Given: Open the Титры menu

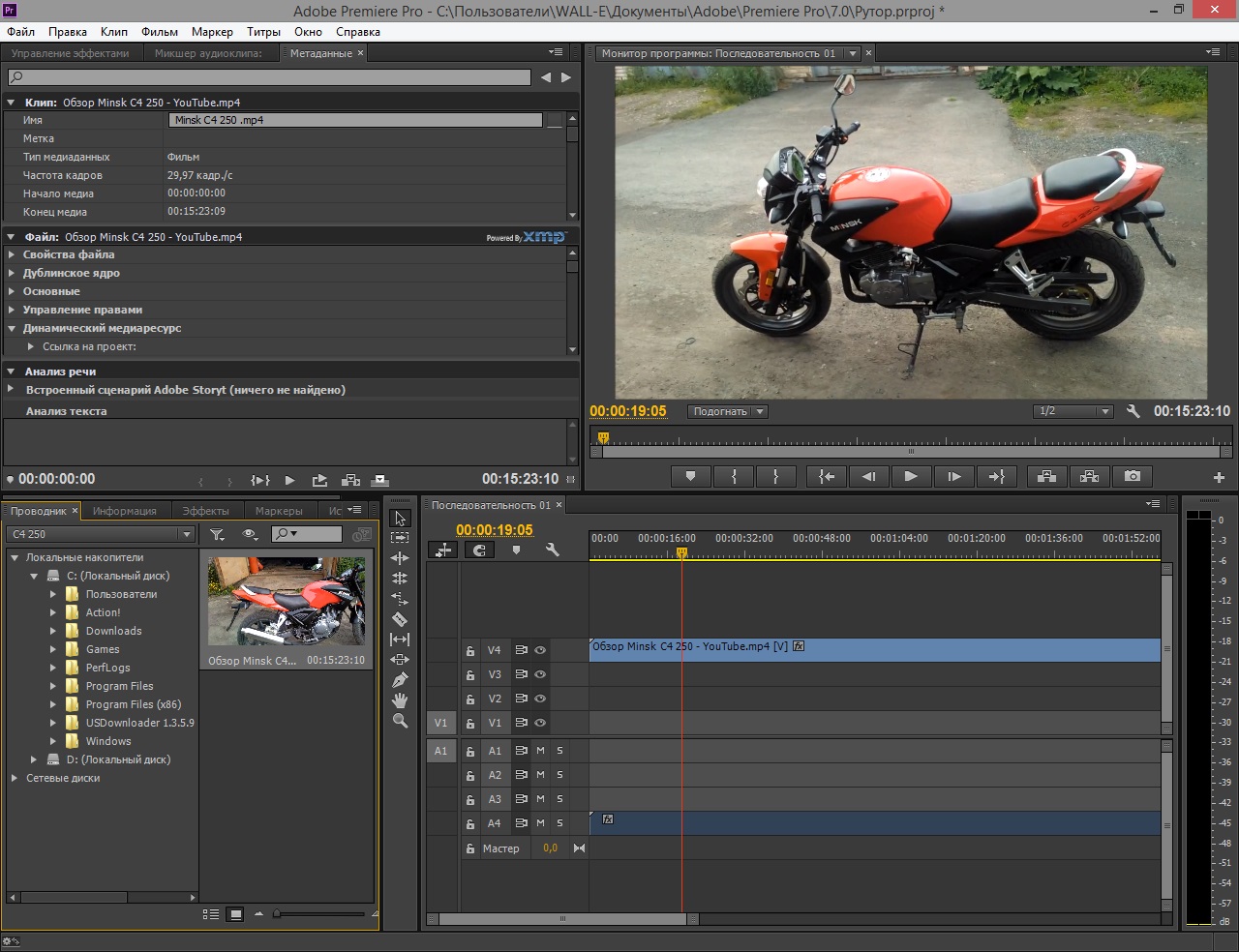Looking at the screenshot, I should click(x=263, y=31).
